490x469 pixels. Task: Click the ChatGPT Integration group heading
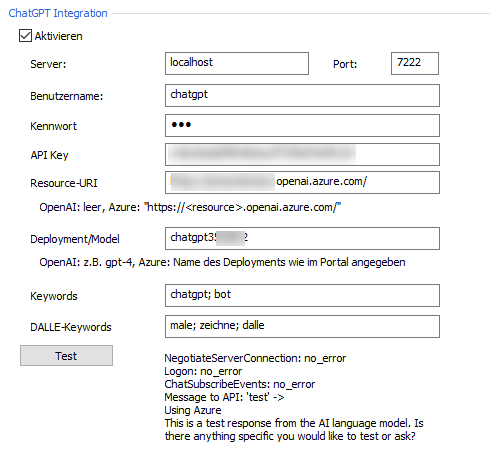(58, 13)
